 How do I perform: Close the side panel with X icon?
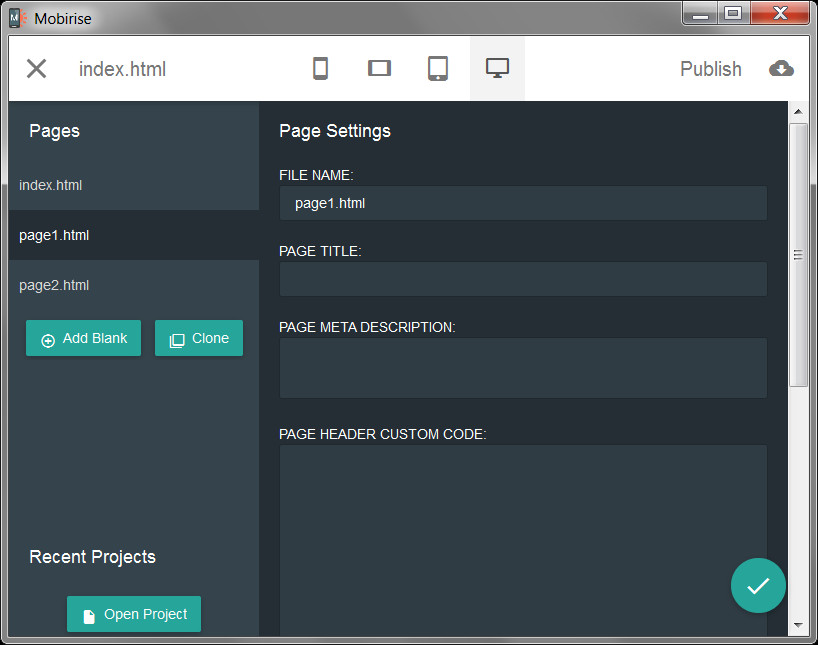pos(36,69)
